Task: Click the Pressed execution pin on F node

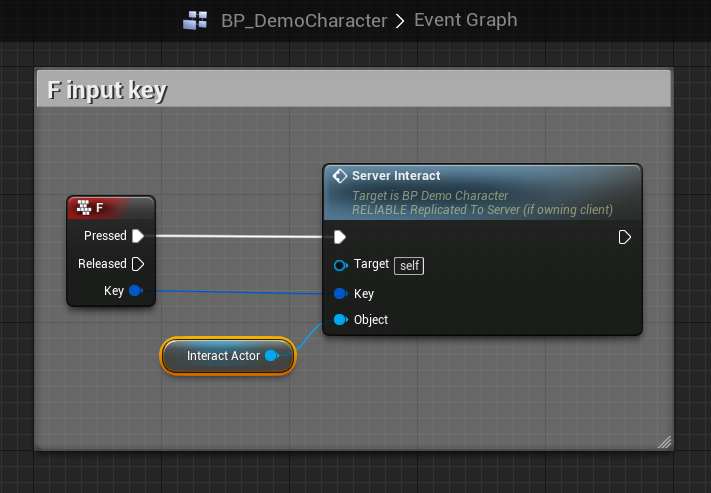Action: tap(138, 236)
